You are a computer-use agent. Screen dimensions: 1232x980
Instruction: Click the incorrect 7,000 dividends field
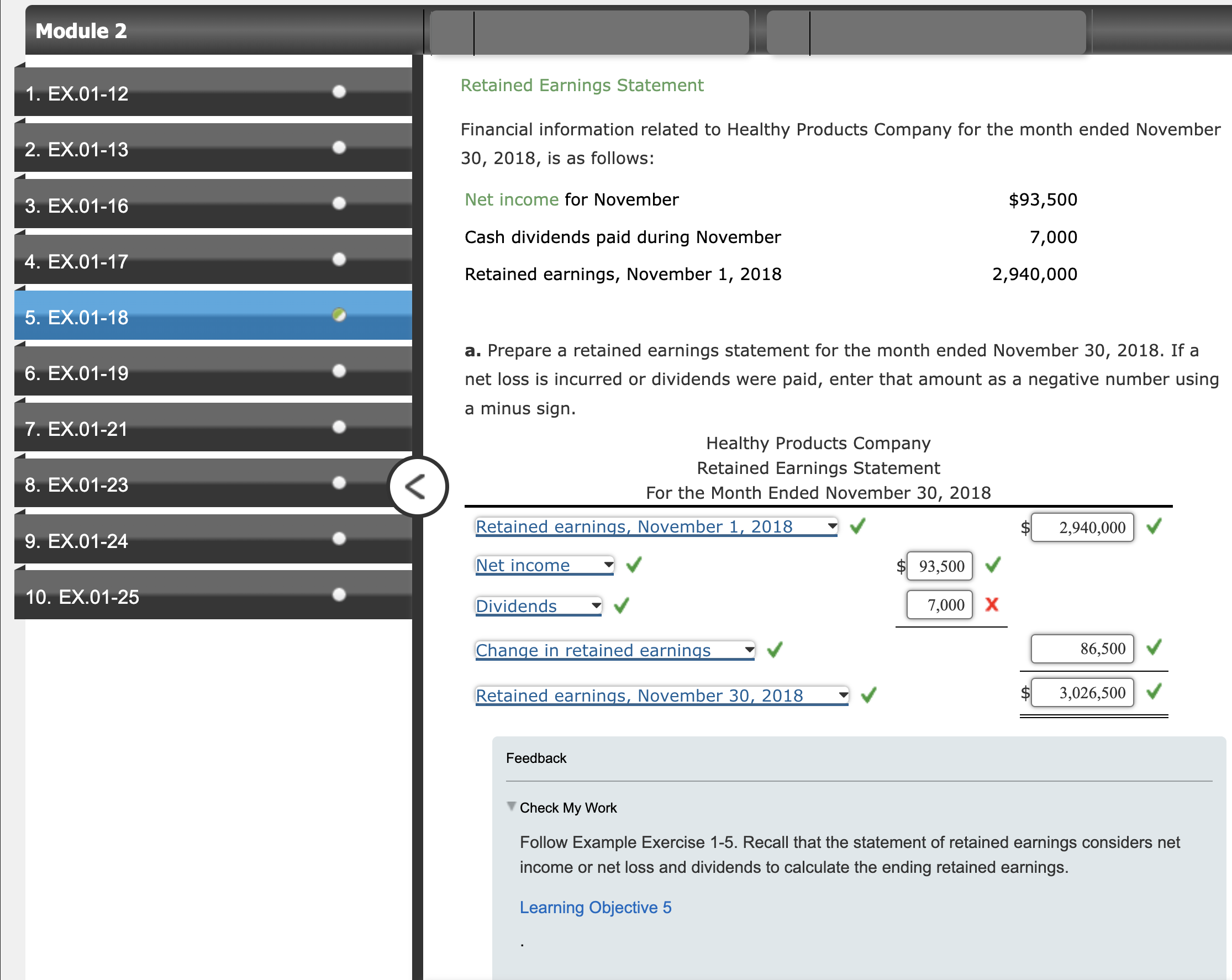pos(939,604)
